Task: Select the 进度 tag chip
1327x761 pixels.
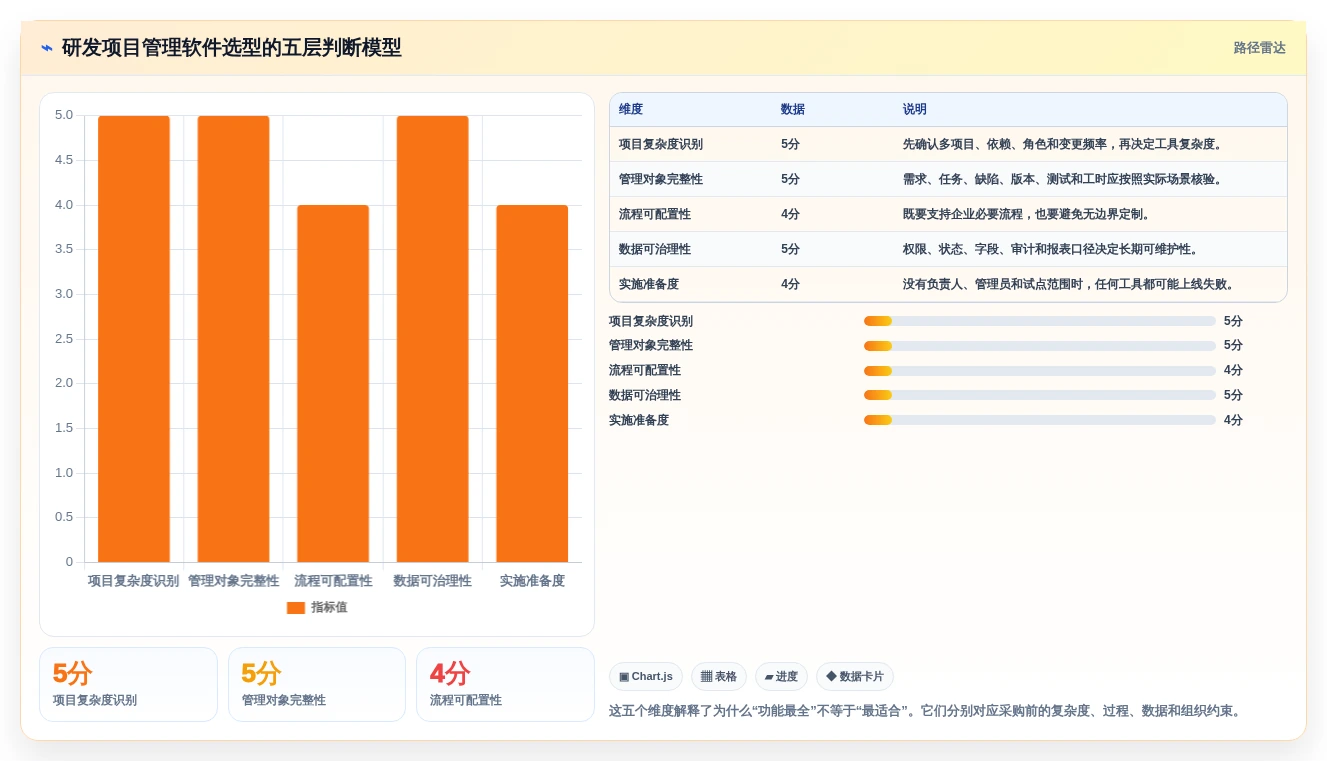Action: (781, 677)
